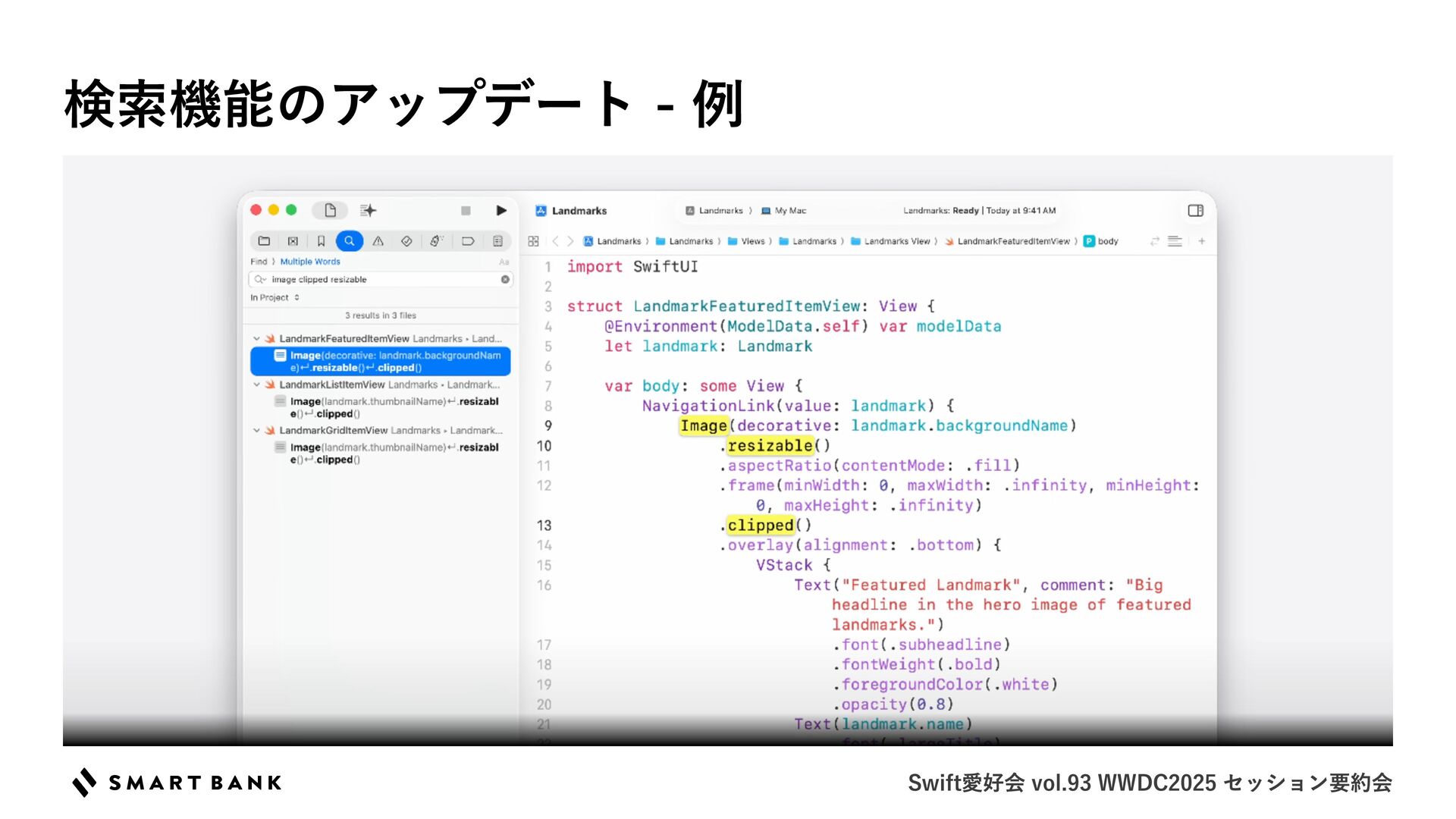Open the Issue navigator warning icon
This screenshot has width=1456, height=819.
pyautogui.click(x=378, y=241)
